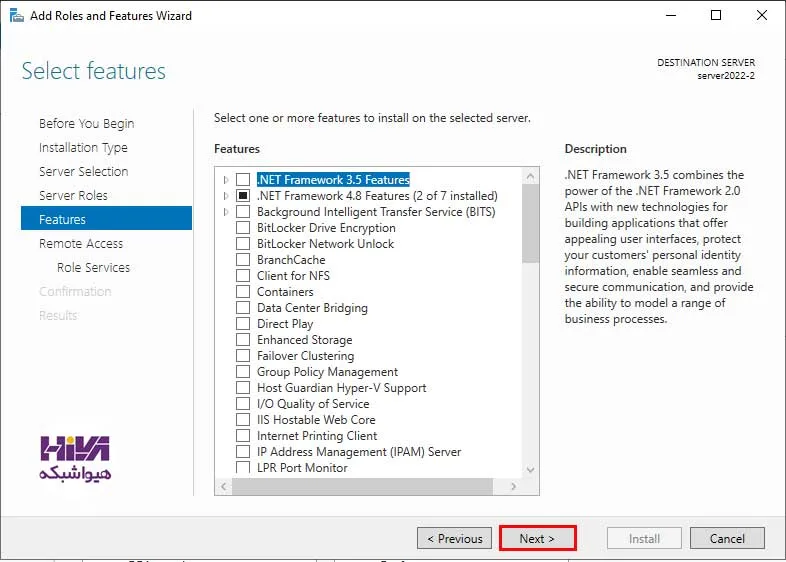Enable the Containers feature checkbox
The height and width of the screenshot is (562, 786).
tap(243, 292)
